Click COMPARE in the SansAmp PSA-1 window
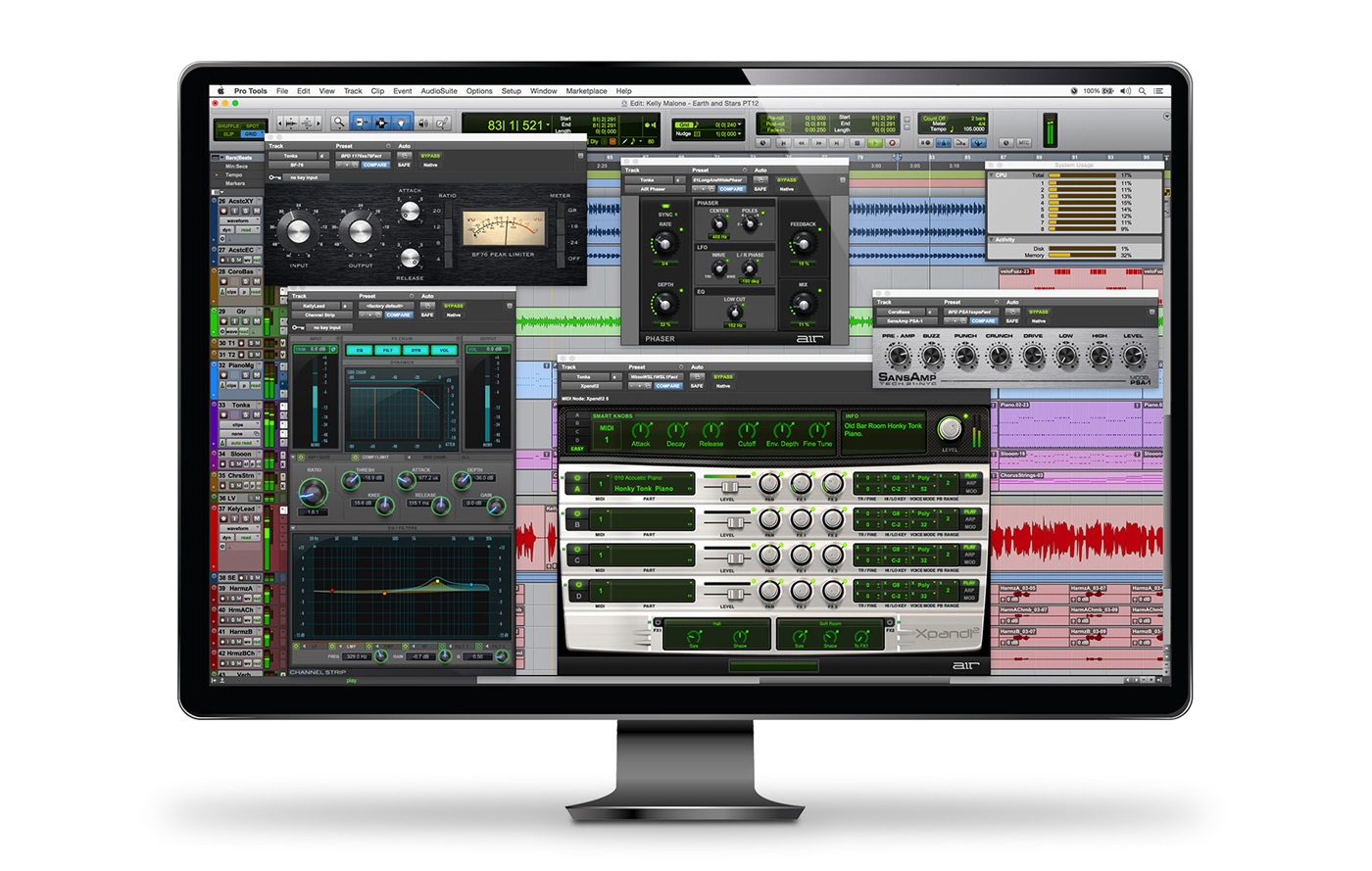This screenshot has width=1372, height=871. pyautogui.click(x=984, y=321)
